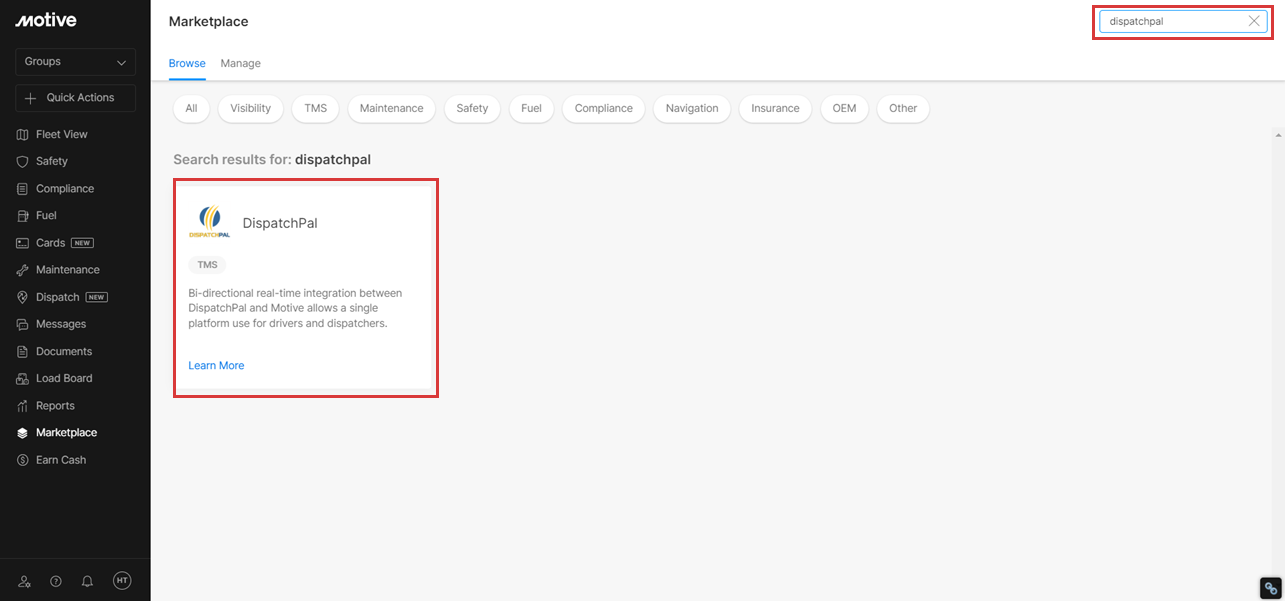Click the Safety shield icon
1285x601 pixels.
tap(23, 161)
